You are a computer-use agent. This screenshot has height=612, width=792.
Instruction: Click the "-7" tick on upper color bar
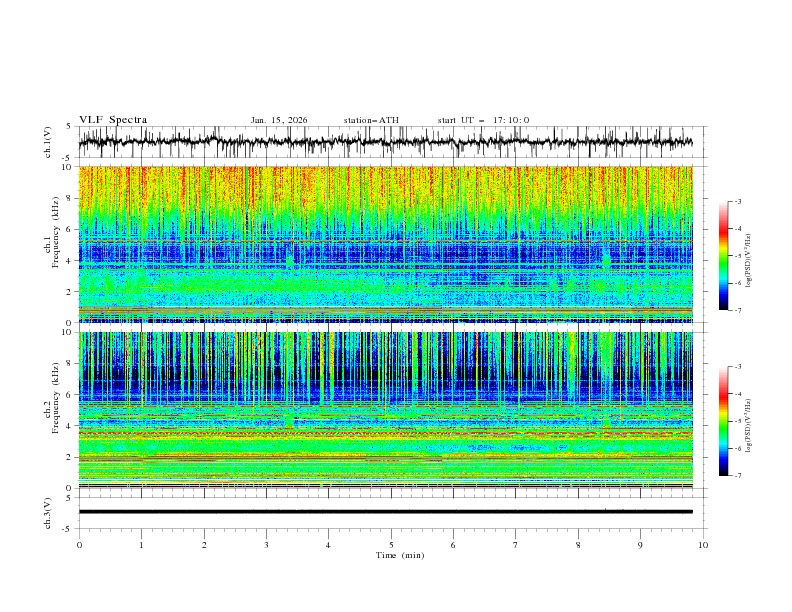[x=737, y=310]
